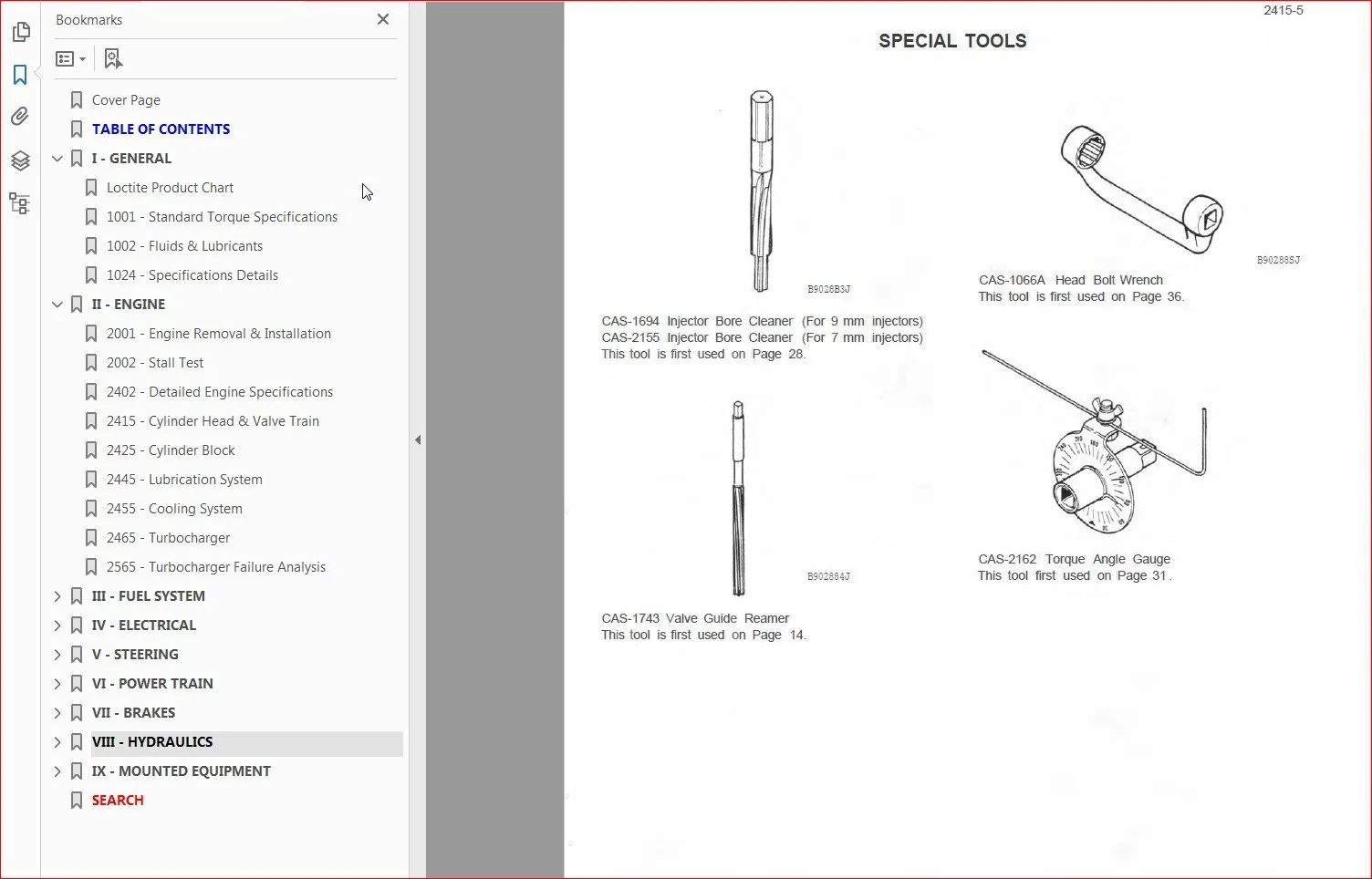Open 1001 - Standard Torque Specifications

tap(222, 217)
